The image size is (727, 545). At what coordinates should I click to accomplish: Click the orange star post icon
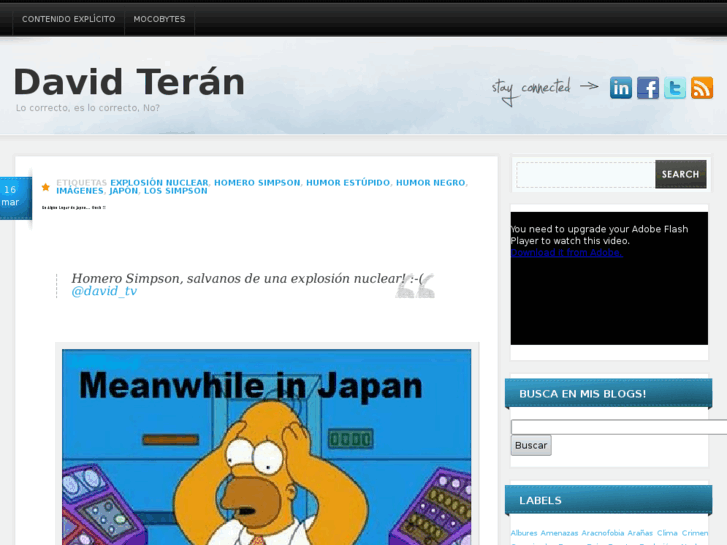click(x=45, y=187)
